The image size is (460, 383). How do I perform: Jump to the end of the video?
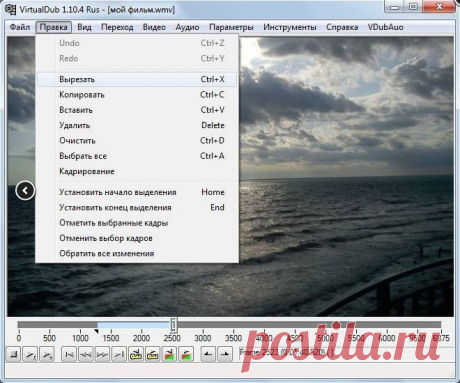point(119,354)
